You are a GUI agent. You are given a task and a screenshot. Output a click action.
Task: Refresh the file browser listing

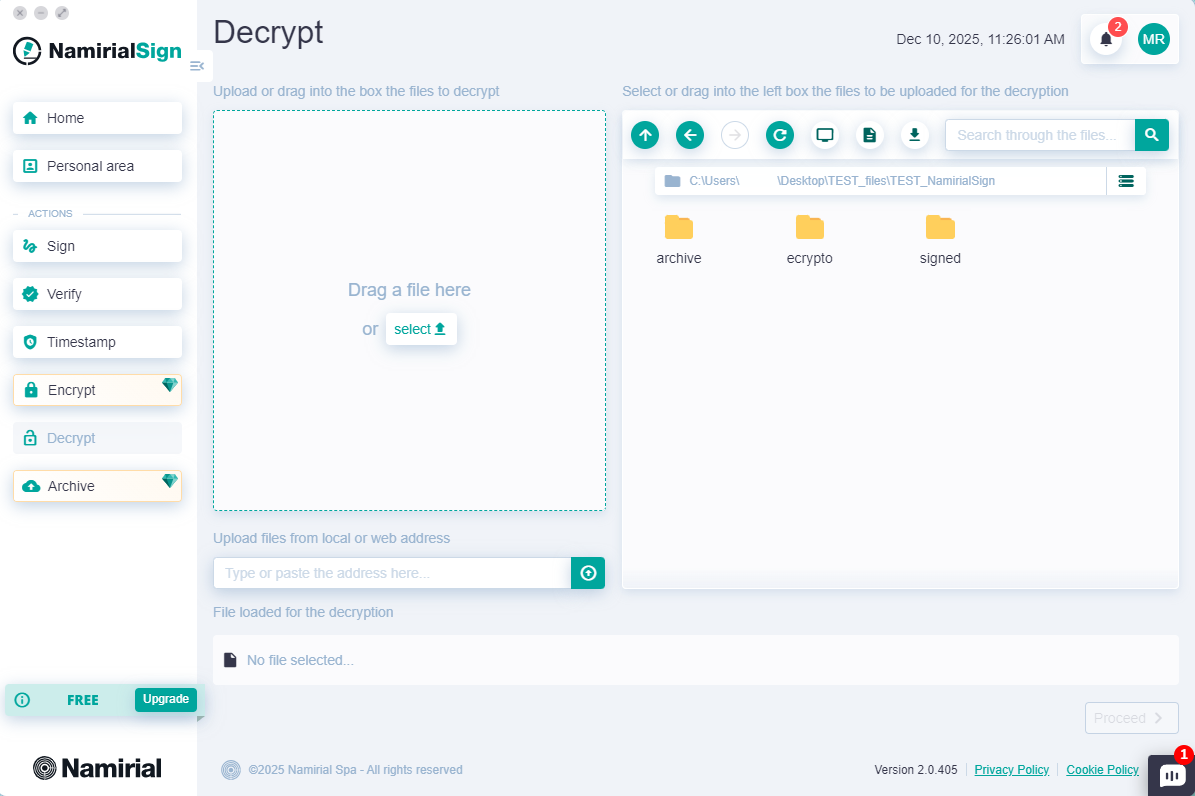pos(780,135)
